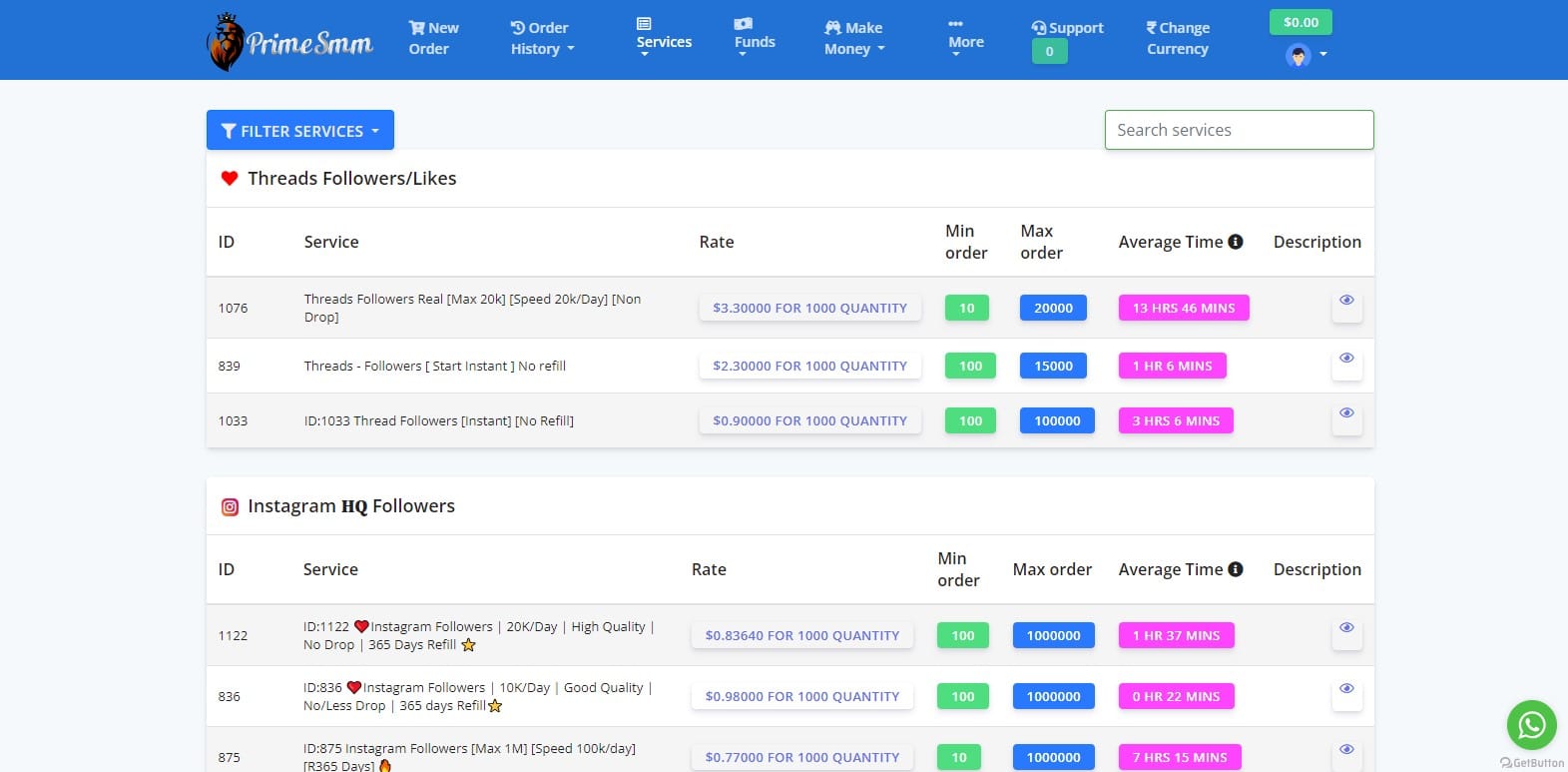Go to New Order page

pyautogui.click(x=433, y=38)
